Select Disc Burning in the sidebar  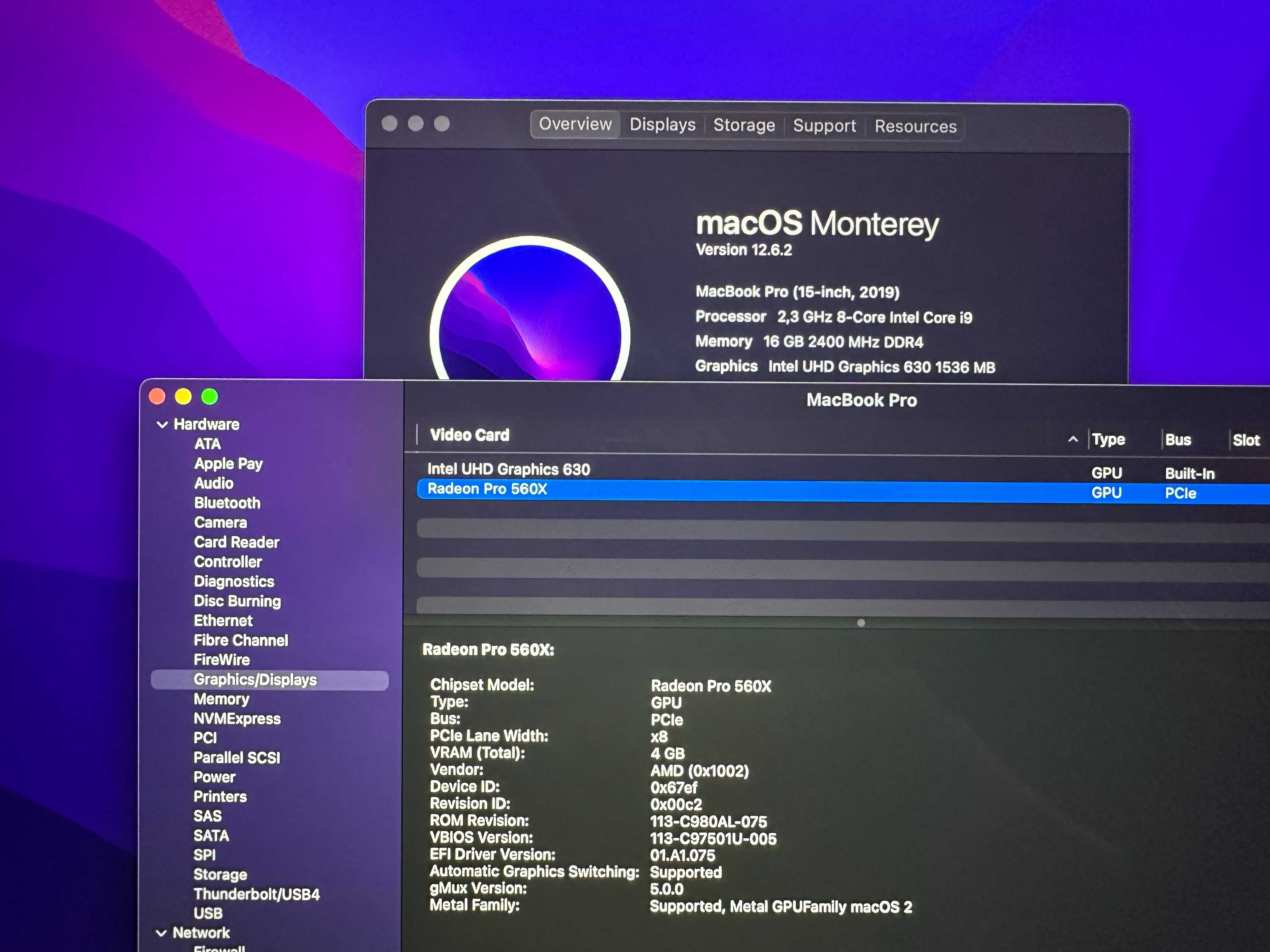pyautogui.click(x=237, y=601)
